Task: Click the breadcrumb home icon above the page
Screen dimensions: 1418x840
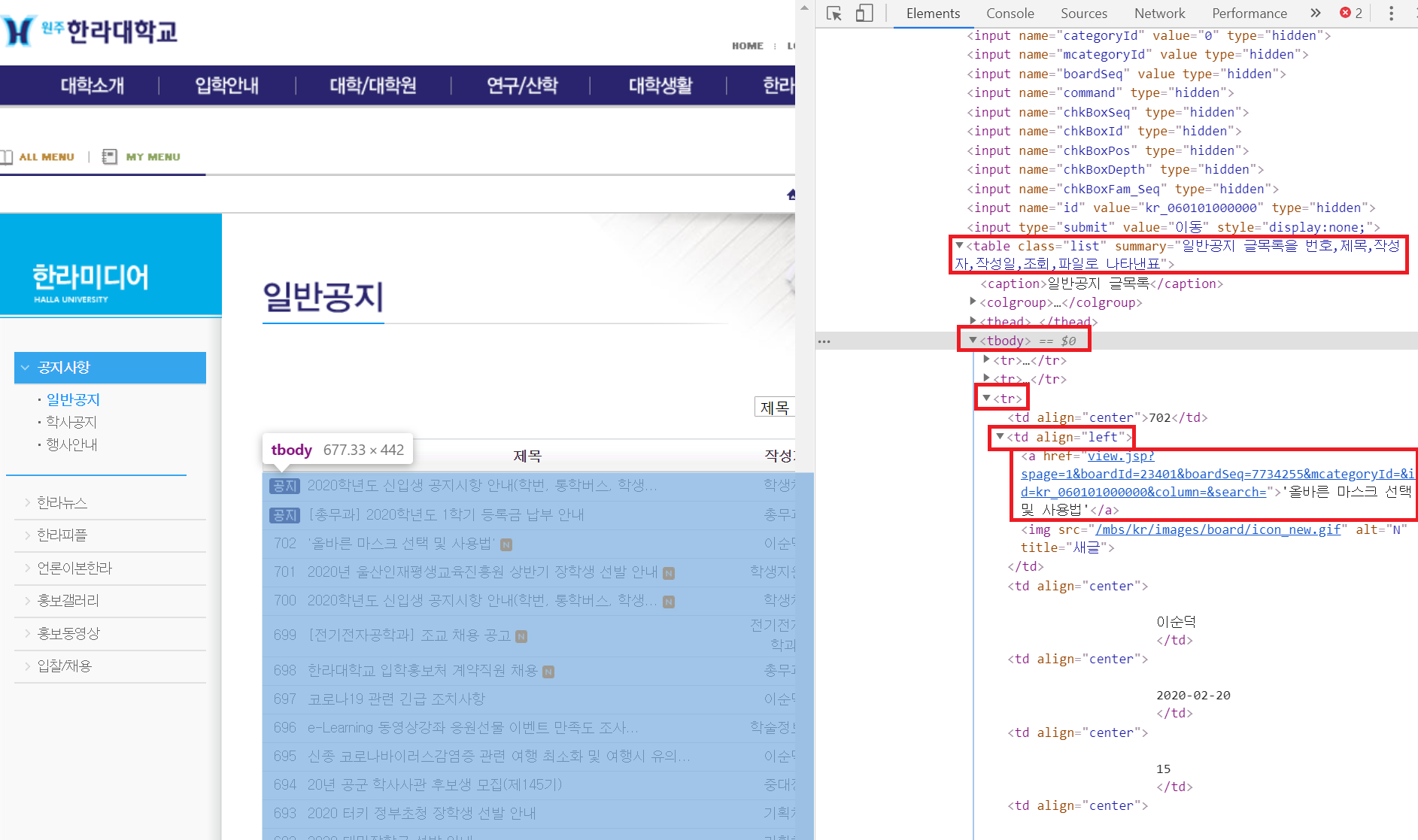Action: pyautogui.click(x=791, y=194)
